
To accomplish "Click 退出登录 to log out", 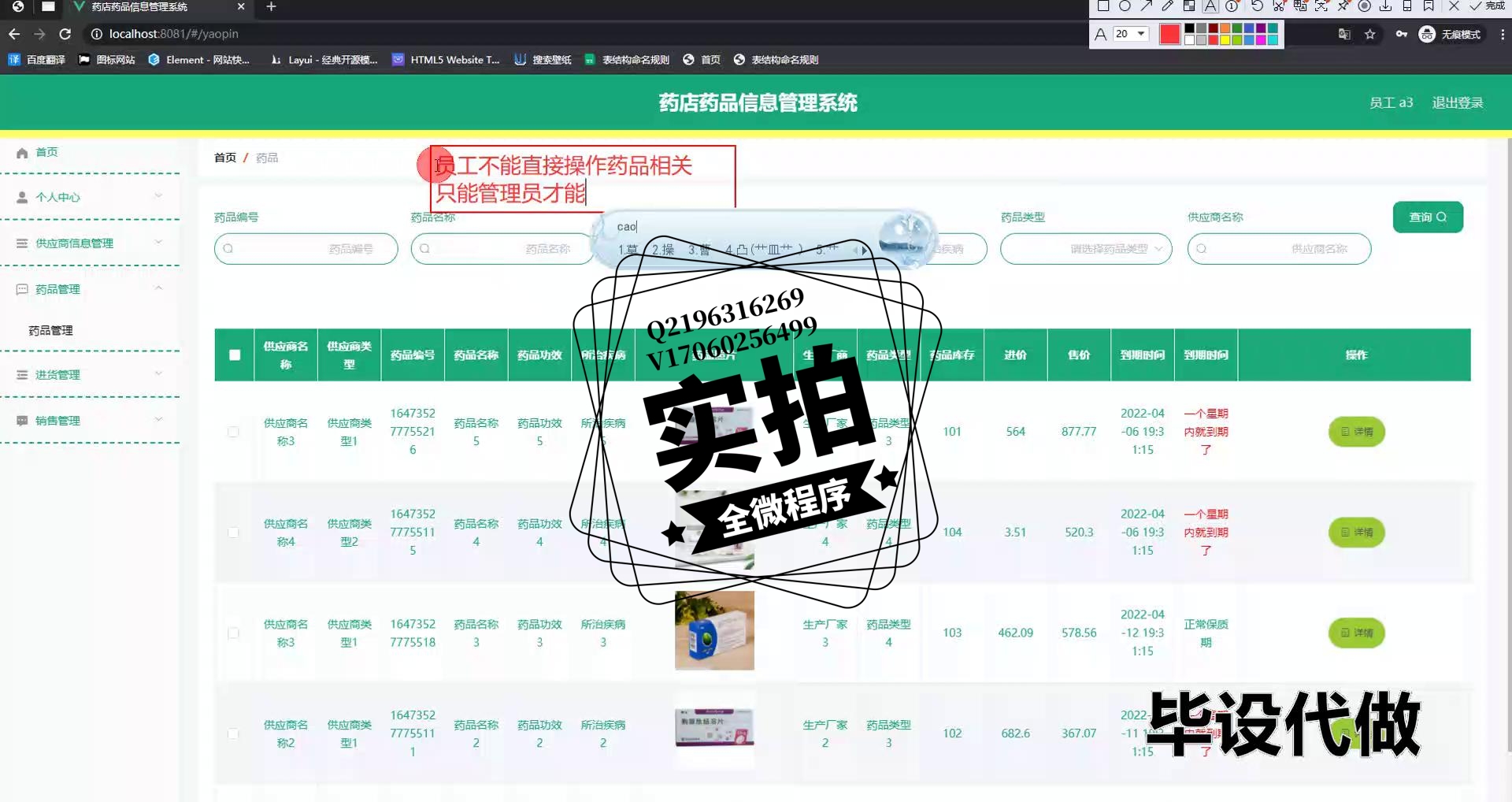I will point(1457,103).
